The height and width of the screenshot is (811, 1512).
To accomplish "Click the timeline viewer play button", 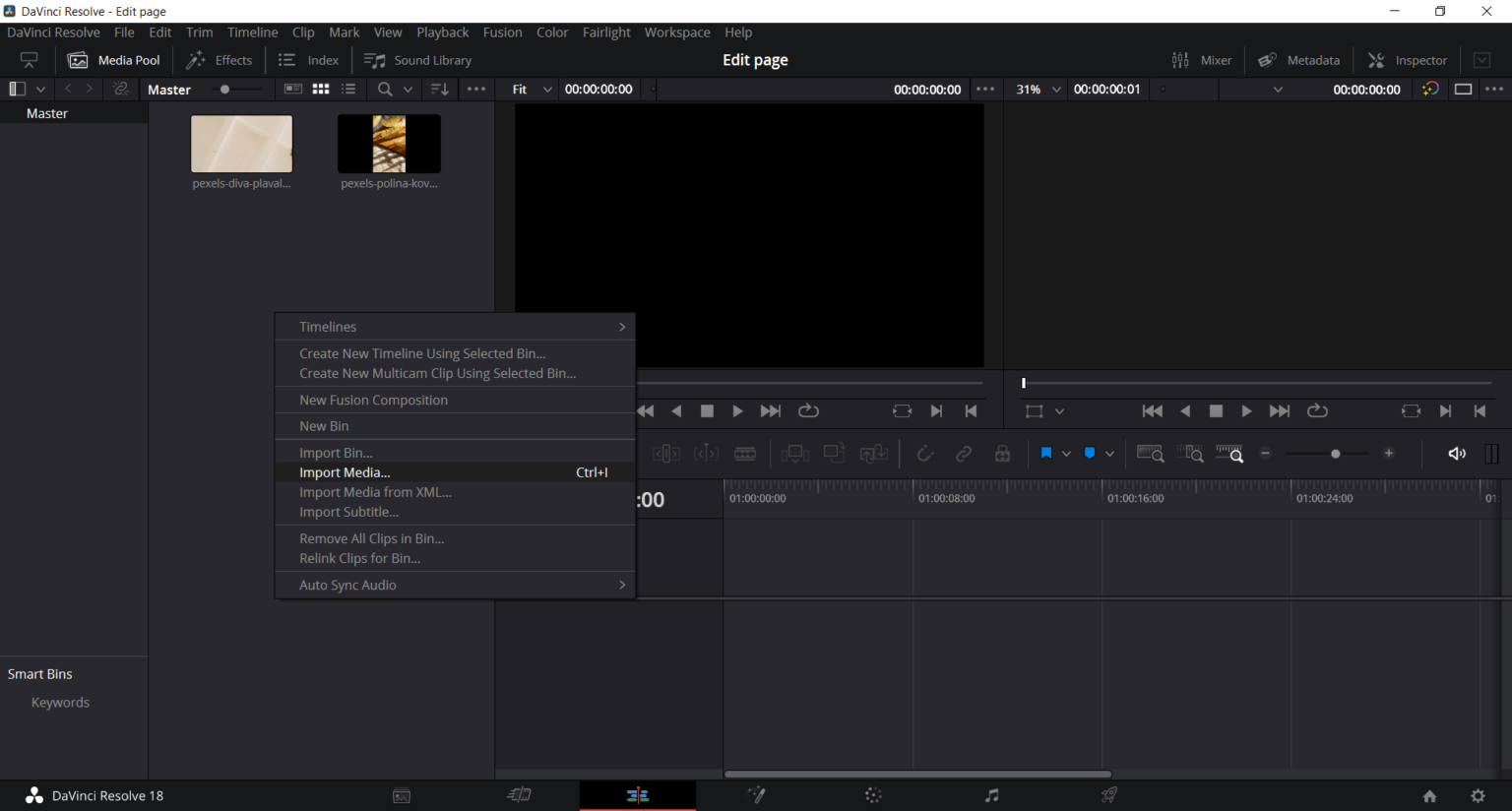I will [x=1246, y=411].
